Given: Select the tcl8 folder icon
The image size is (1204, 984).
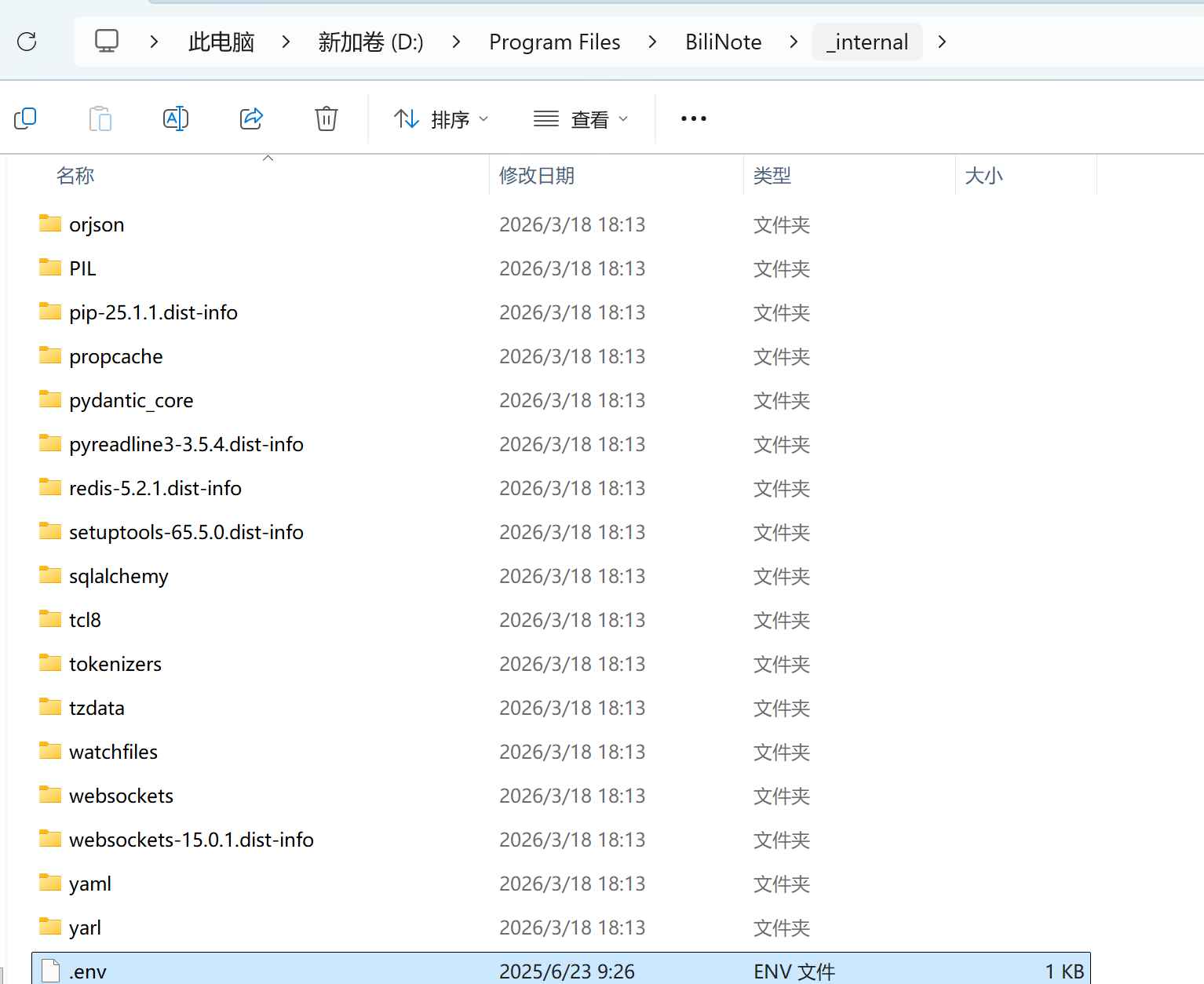Looking at the screenshot, I should click(x=50, y=619).
